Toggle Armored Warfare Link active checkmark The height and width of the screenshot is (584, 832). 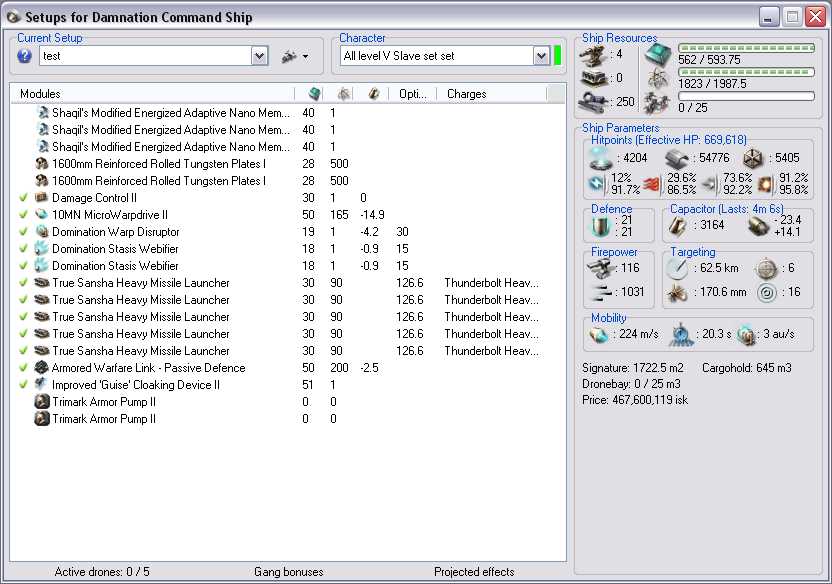[23, 367]
